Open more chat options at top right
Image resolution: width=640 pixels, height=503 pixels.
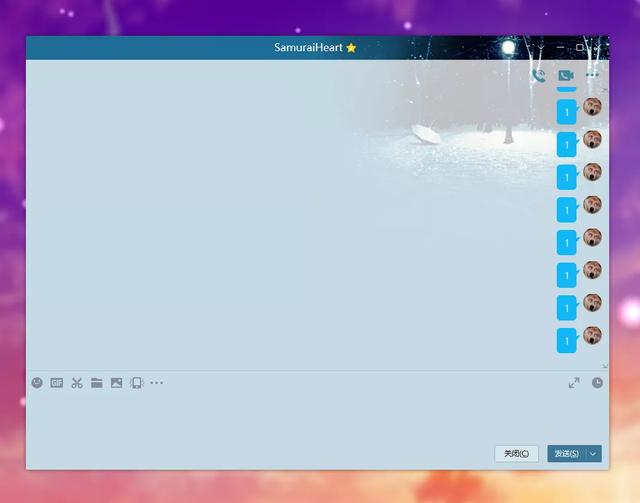(592, 75)
